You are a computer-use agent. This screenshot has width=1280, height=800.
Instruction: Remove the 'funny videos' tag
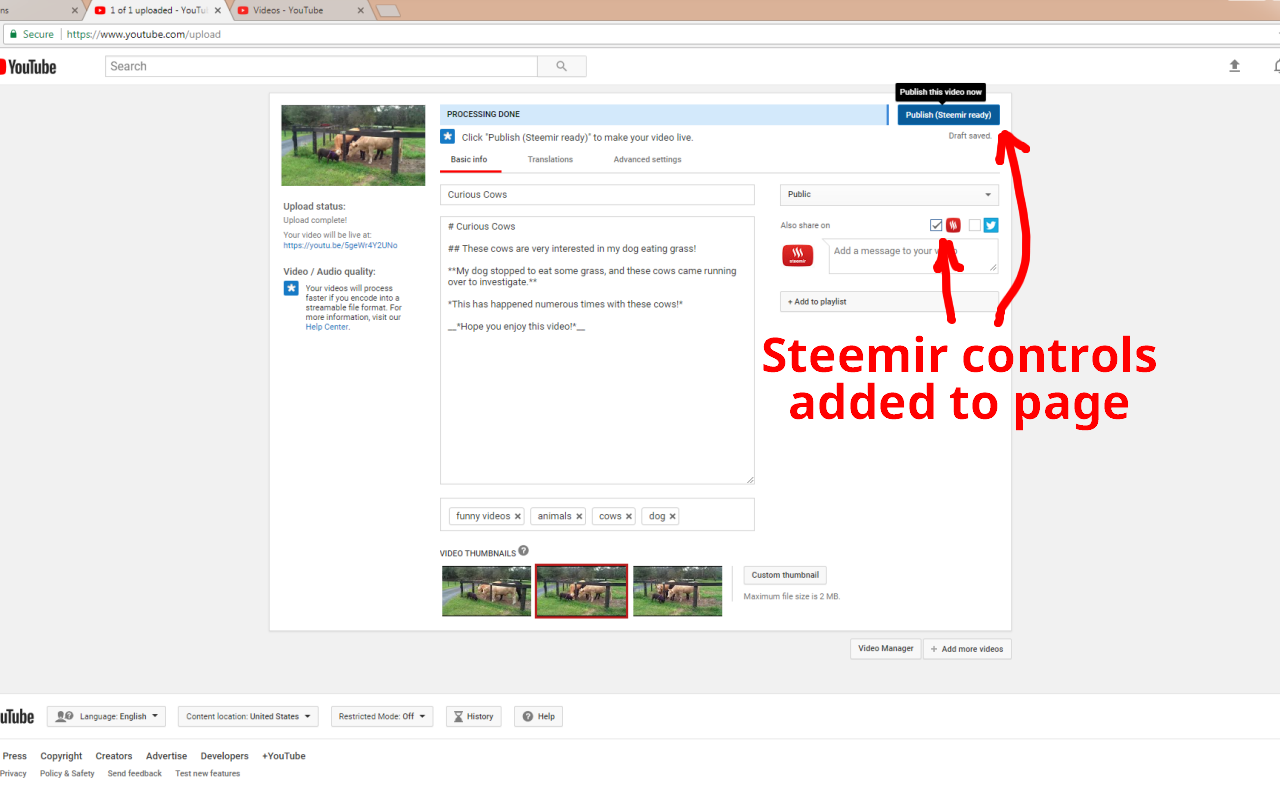(517, 517)
